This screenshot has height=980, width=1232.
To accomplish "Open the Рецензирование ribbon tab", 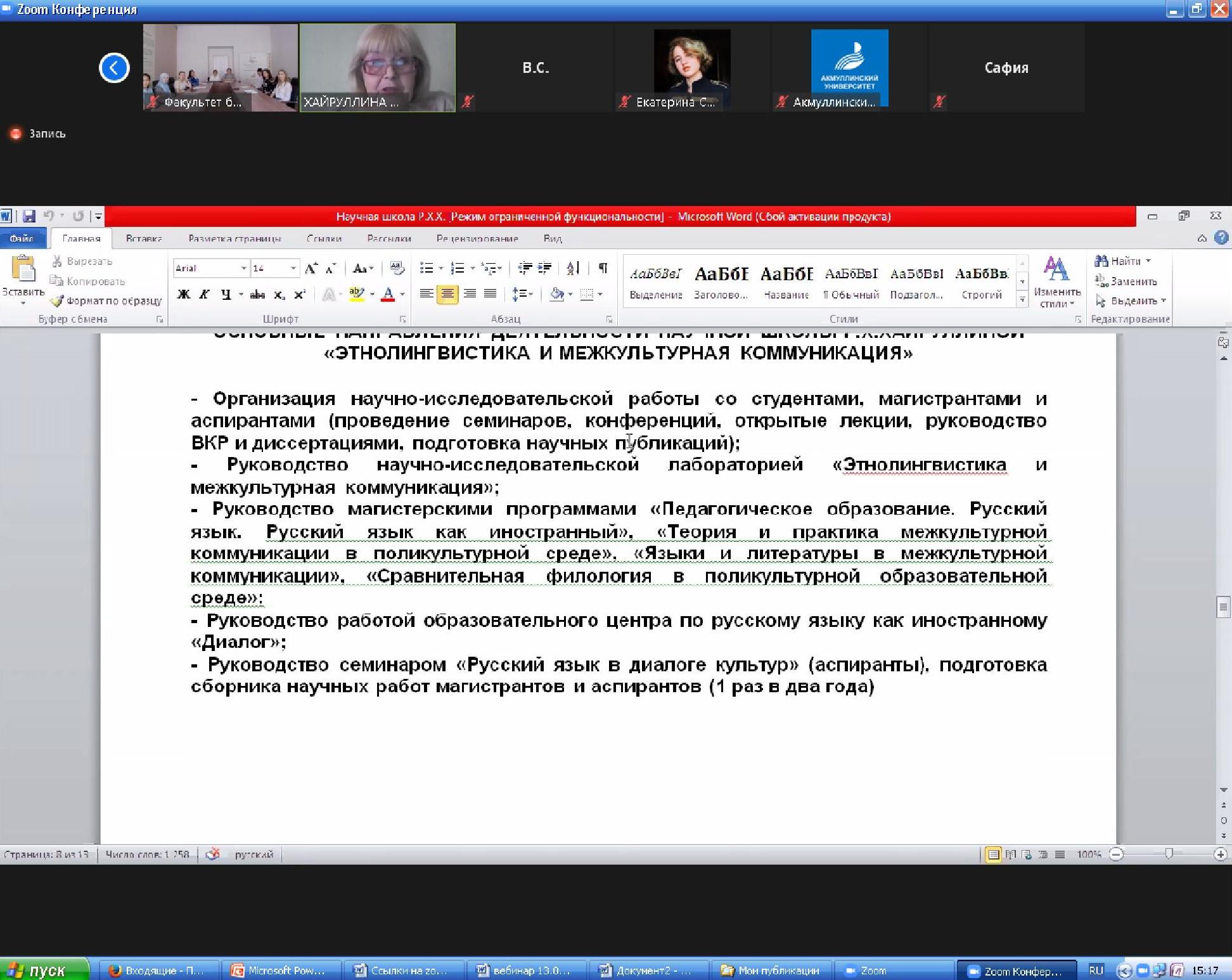I will (477, 238).
